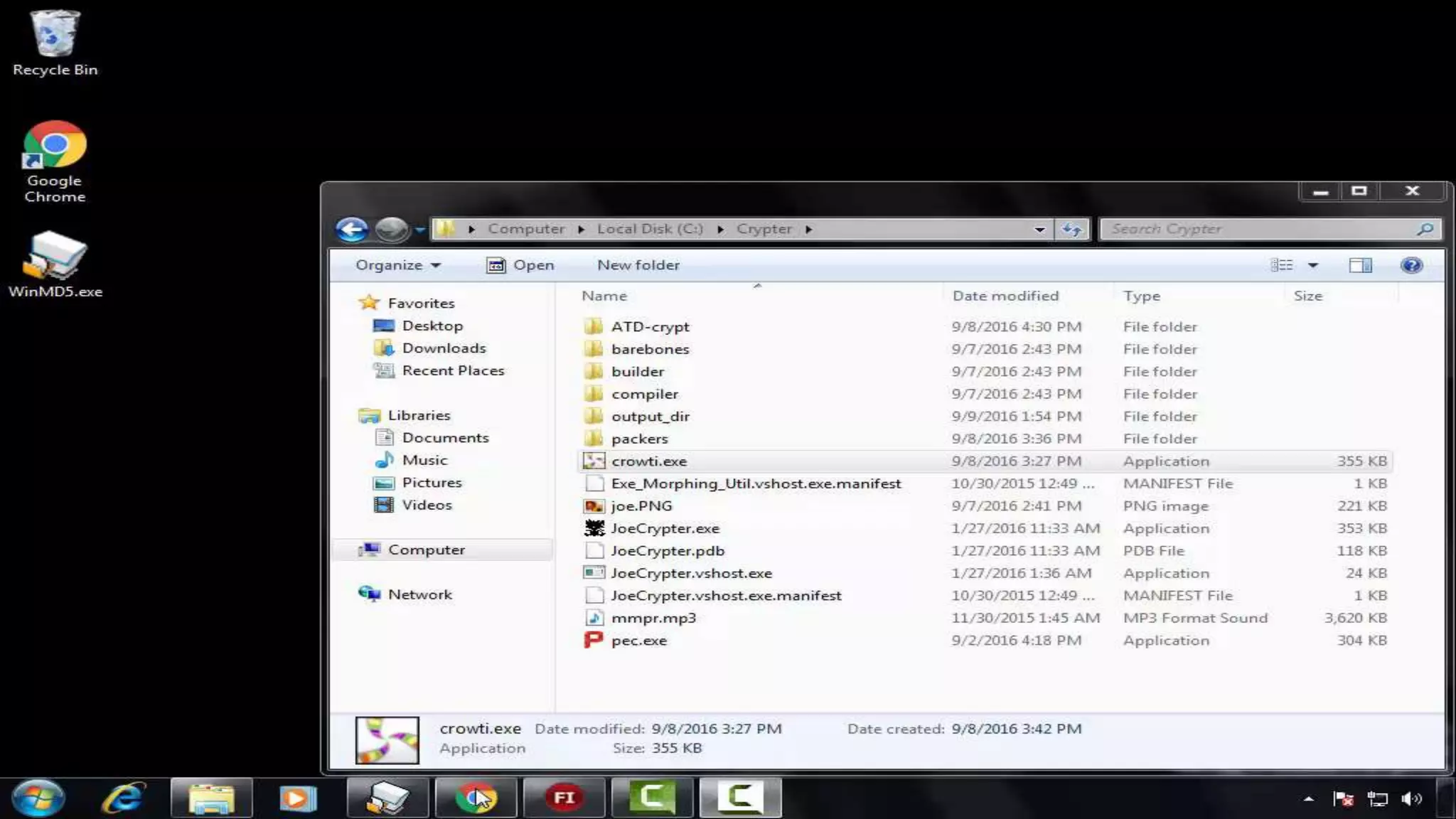This screenshot has height=819, width=1456.
Task: Open the Help question mark icon
Action: pyautogui.click(x=1410, y=265)
